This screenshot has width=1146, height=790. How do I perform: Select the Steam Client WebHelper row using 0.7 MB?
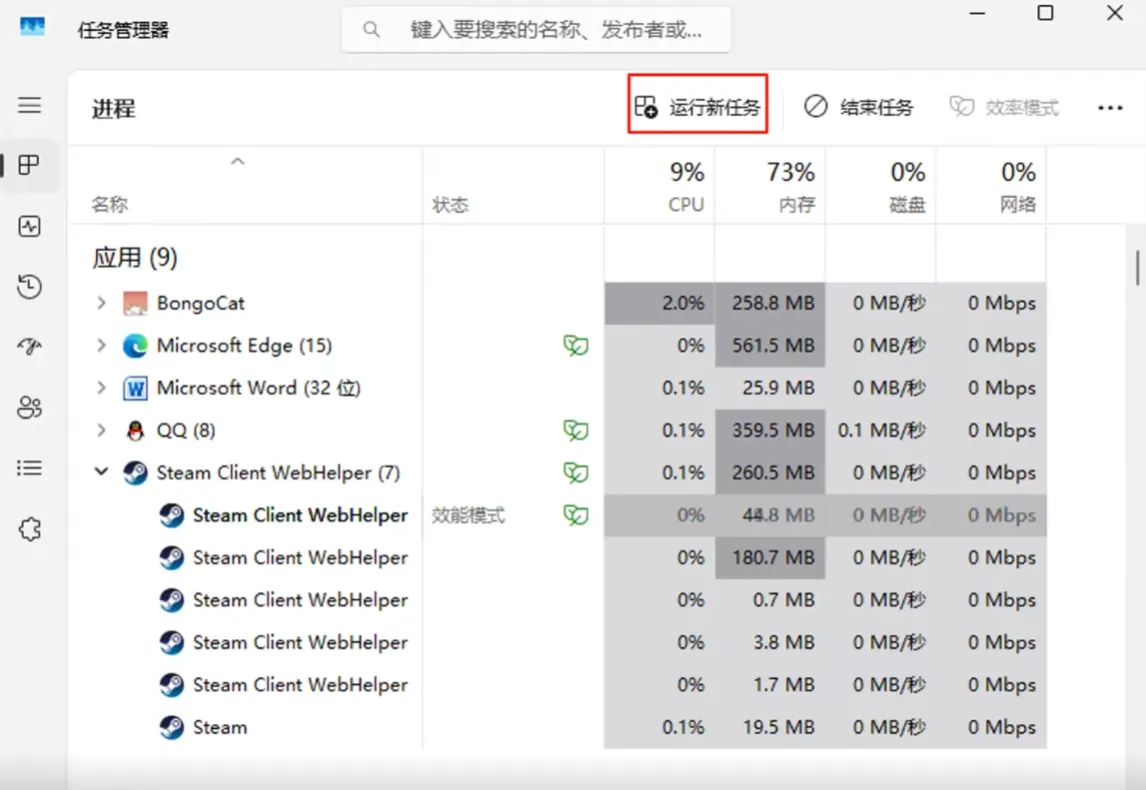pos(557,600)
